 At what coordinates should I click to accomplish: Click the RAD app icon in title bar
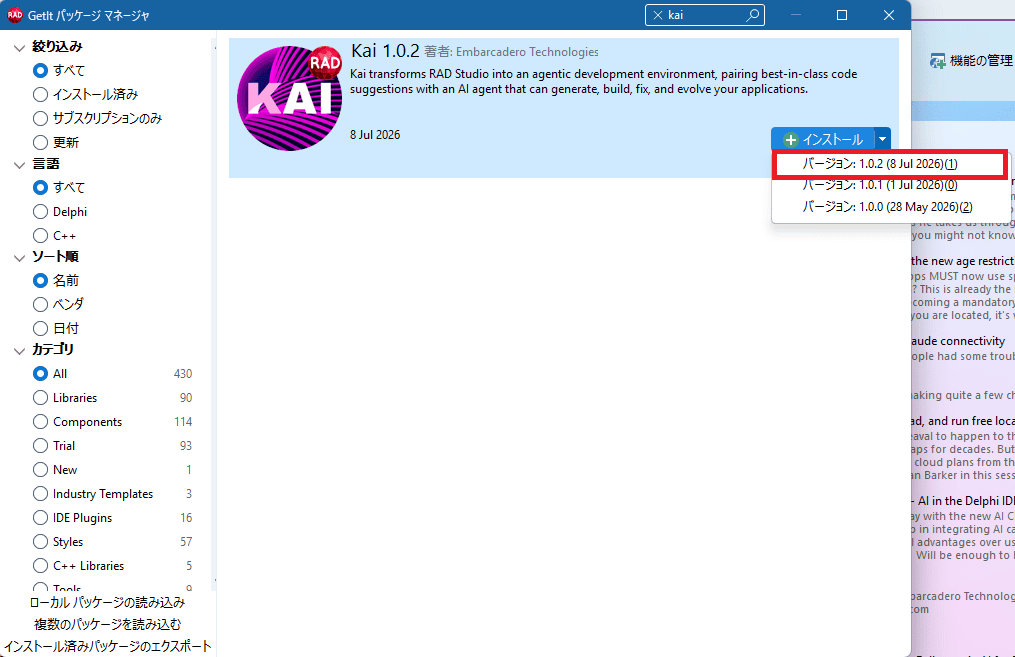coord(14,15)
